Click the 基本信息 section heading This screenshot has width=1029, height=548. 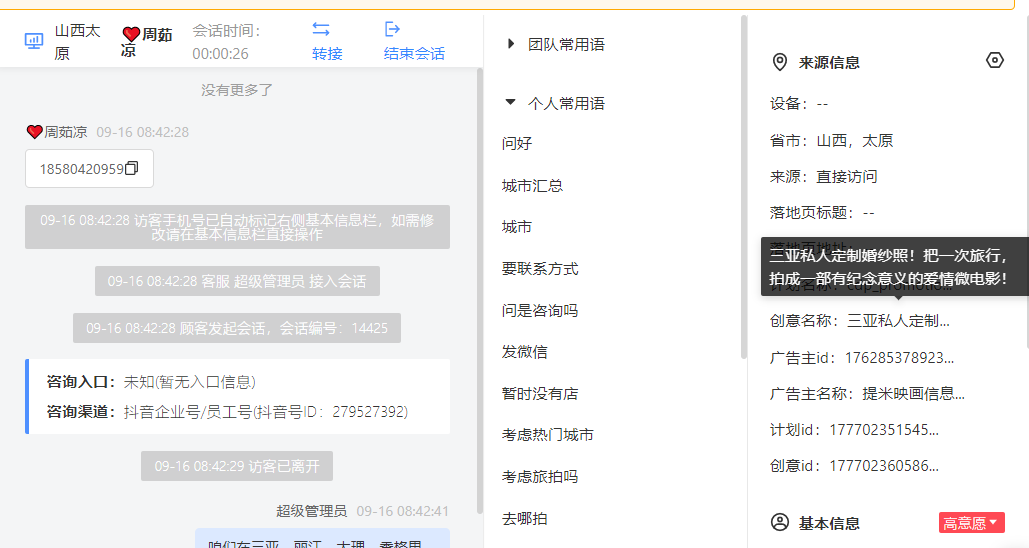point(829,524)
